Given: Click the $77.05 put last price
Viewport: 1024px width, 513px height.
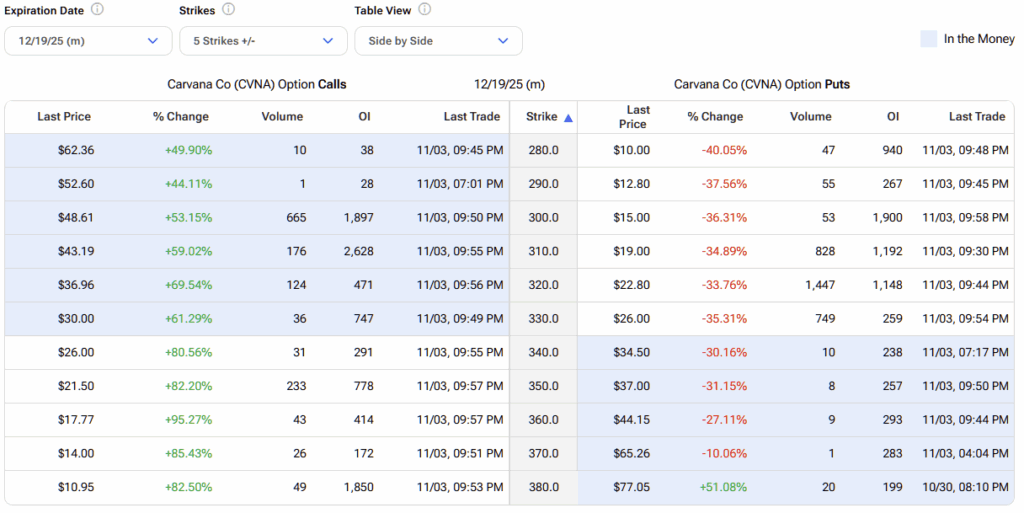Looking at the screenshot, I should click(x=630, y=488).
